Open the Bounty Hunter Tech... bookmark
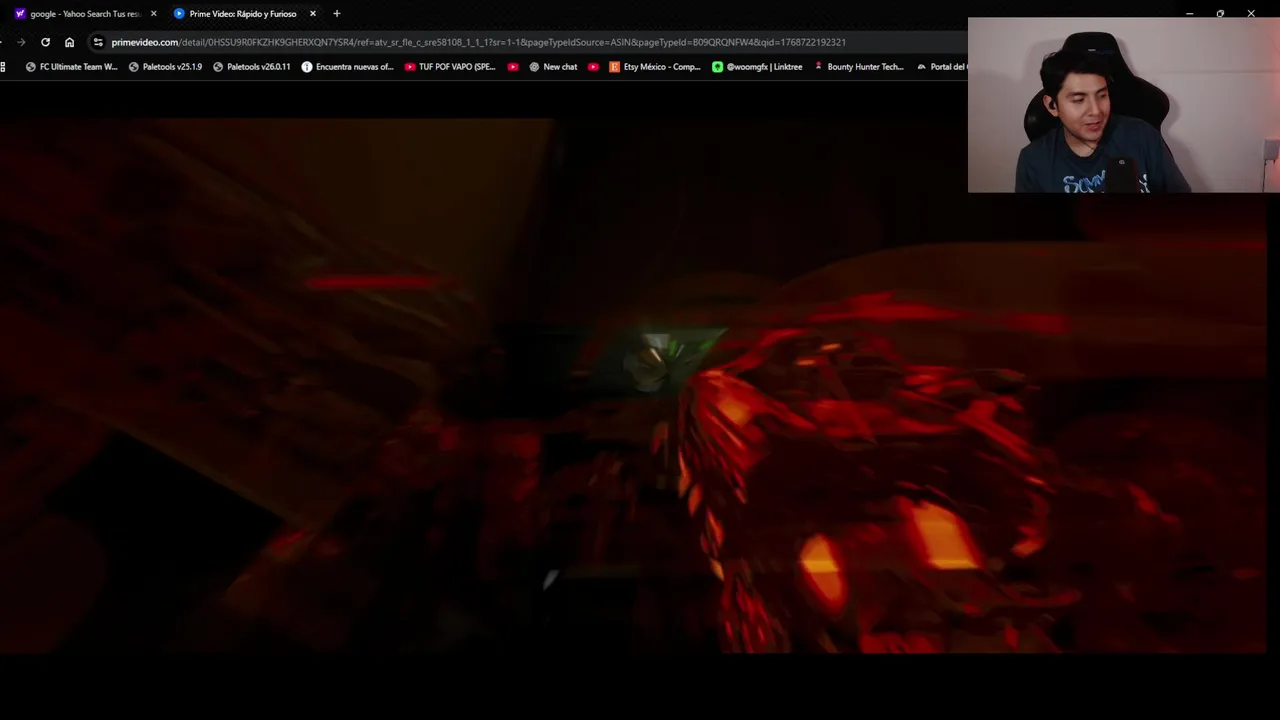 pos(859,67)
